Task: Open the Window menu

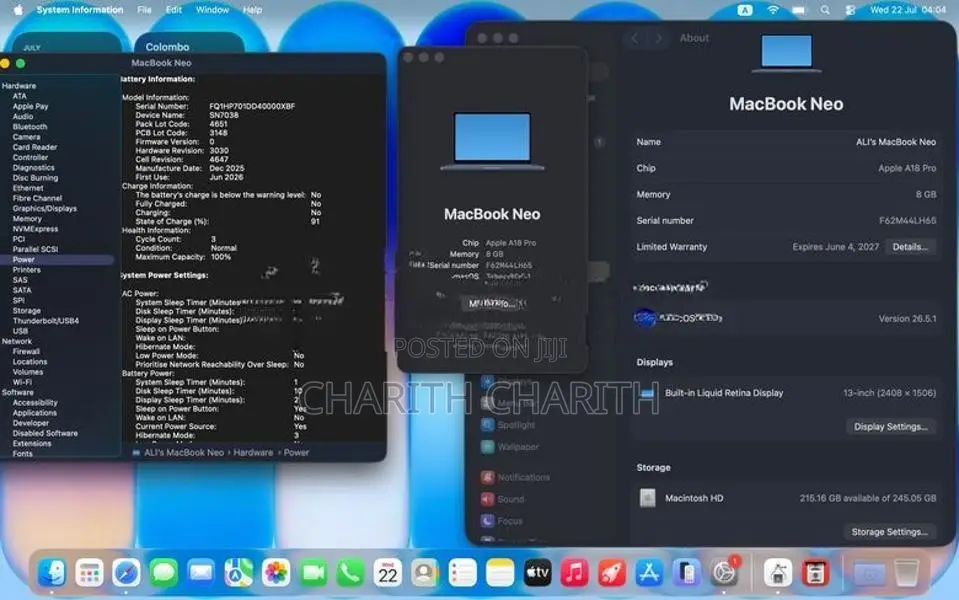Action: (x=212, y=10)
